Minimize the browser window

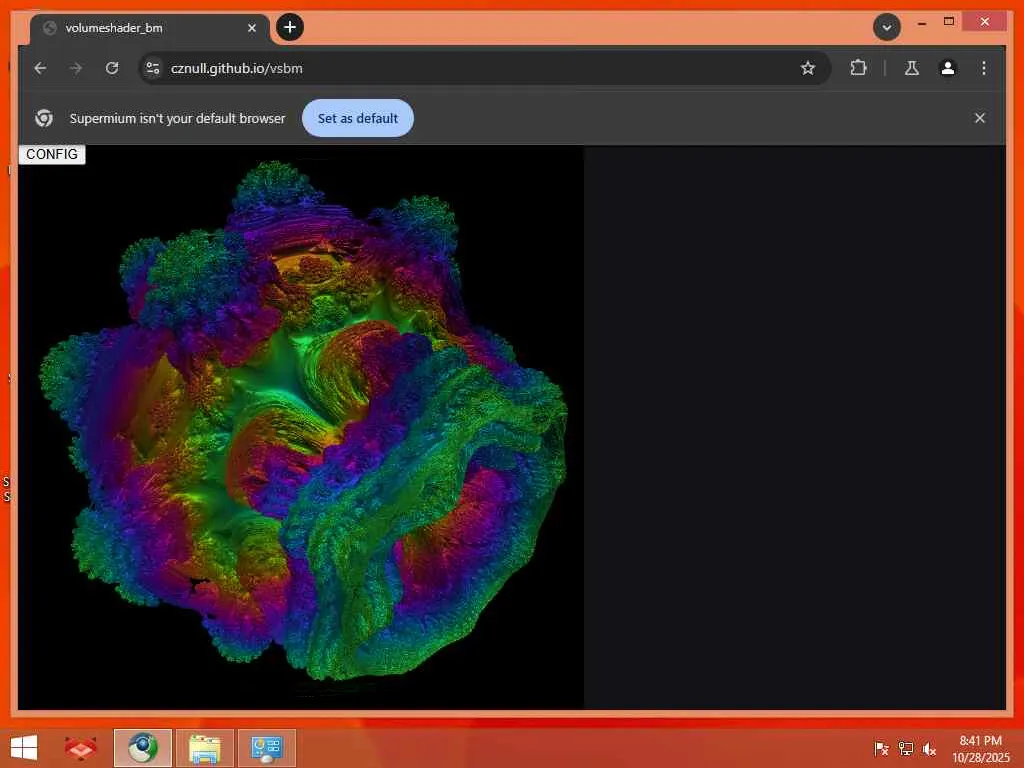(x=921, y=22)
